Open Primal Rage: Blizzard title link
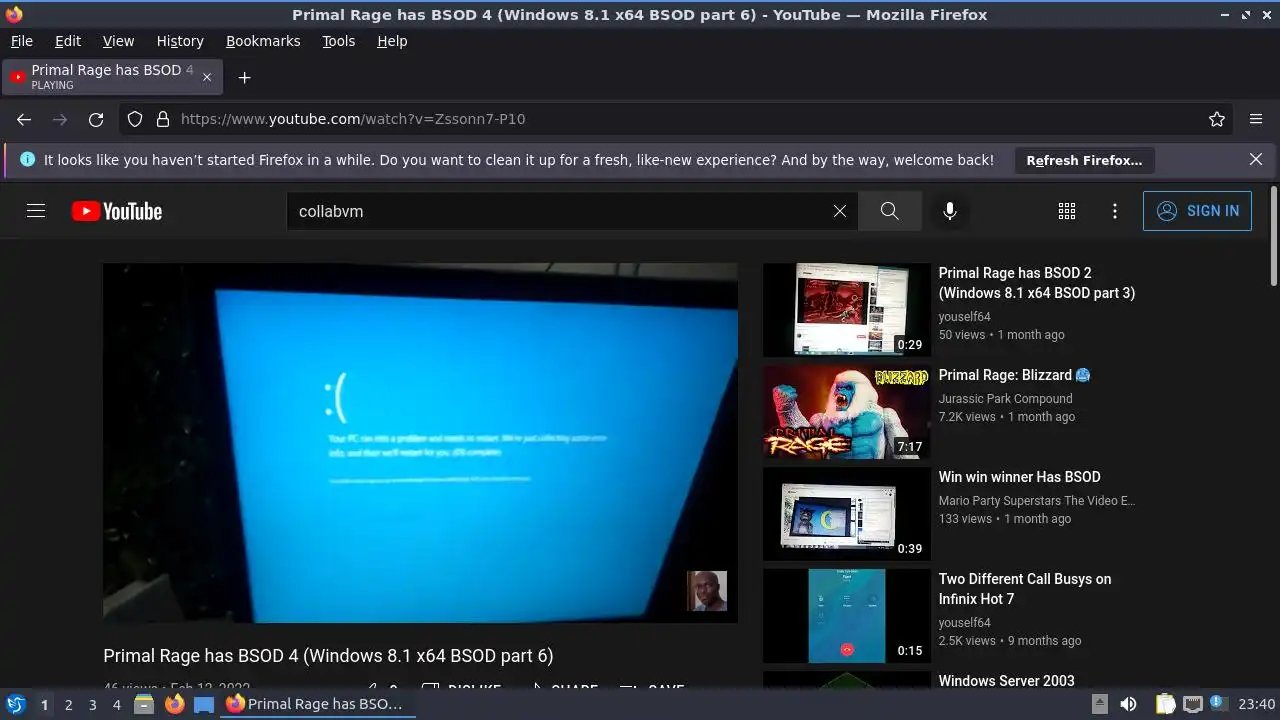The width and height of the screenshot is (1280, 720). coord(1014,375)
